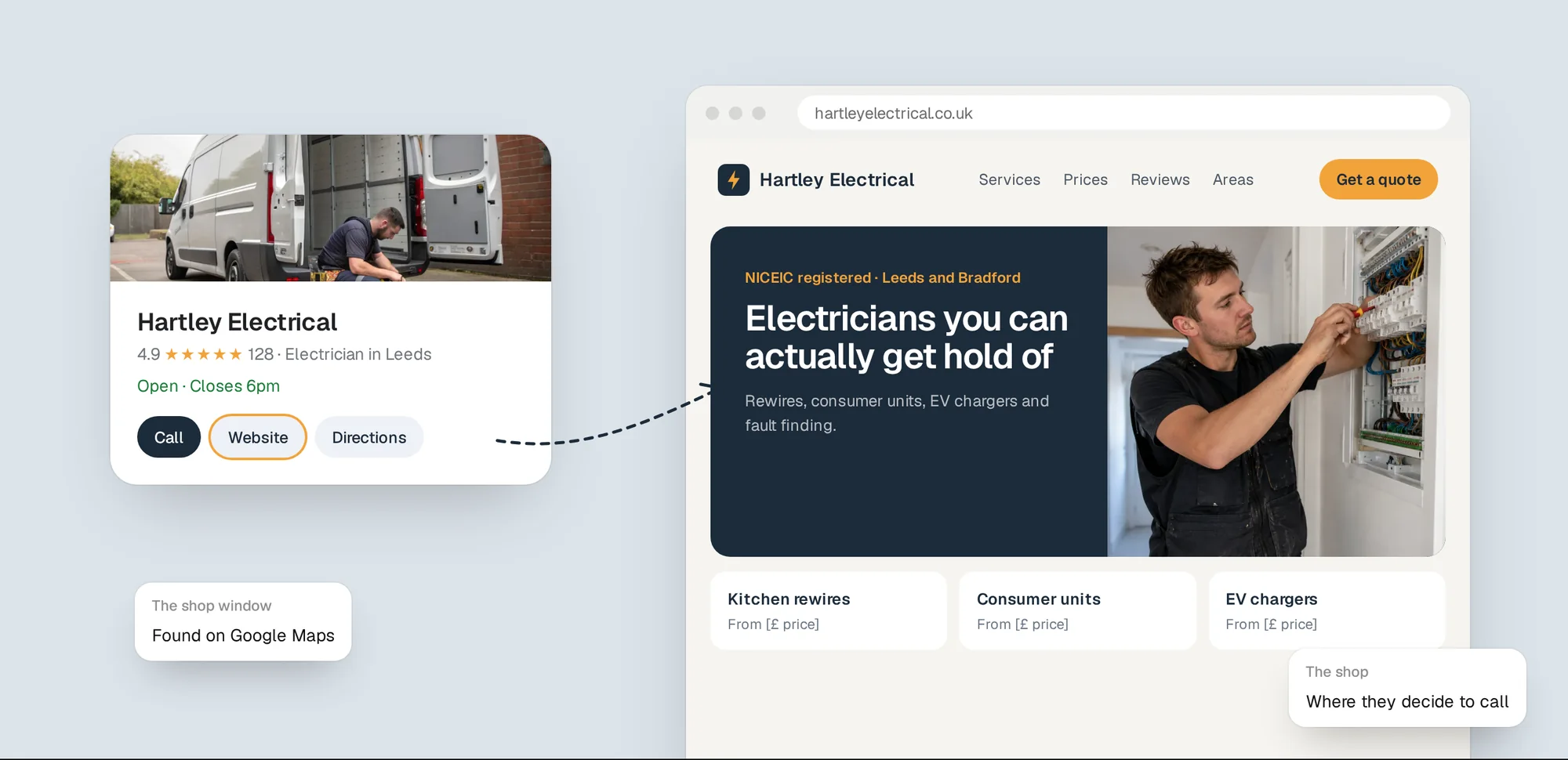Click the van photo on the Maps card
The height and width of the screenshot is (760, 1568).
(330, 208)
